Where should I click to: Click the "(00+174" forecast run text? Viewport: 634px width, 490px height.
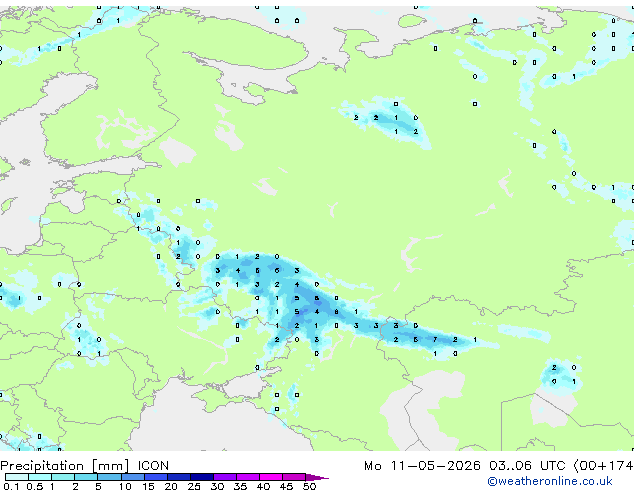coord(603,466)
